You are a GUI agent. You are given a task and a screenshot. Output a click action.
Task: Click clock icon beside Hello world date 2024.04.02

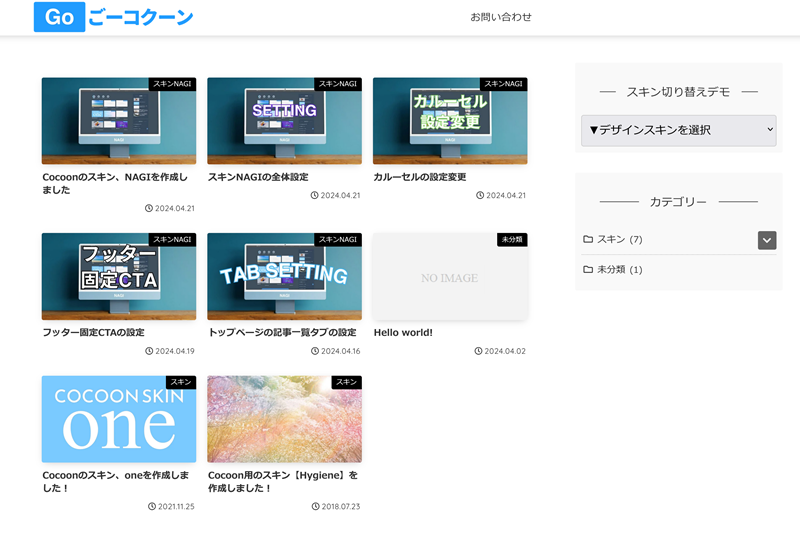(478, 351)
